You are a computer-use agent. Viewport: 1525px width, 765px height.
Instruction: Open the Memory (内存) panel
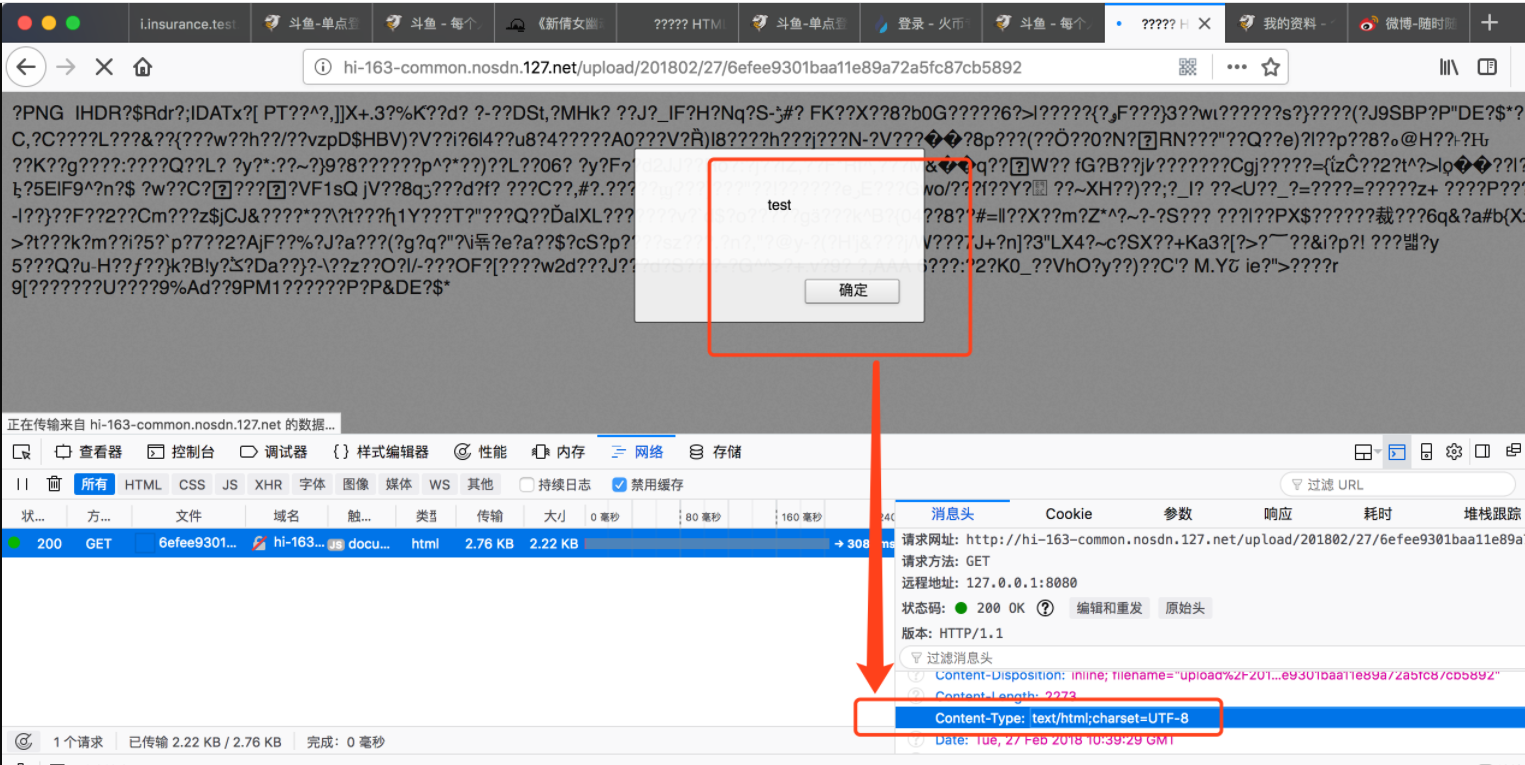pyautogui.click(x=559, y=452)
